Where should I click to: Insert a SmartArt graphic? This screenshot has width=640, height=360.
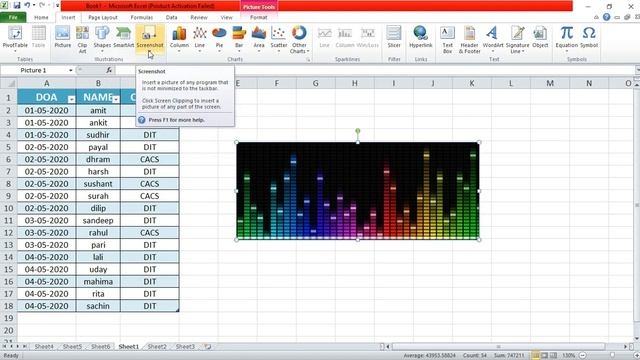point(123,38)
